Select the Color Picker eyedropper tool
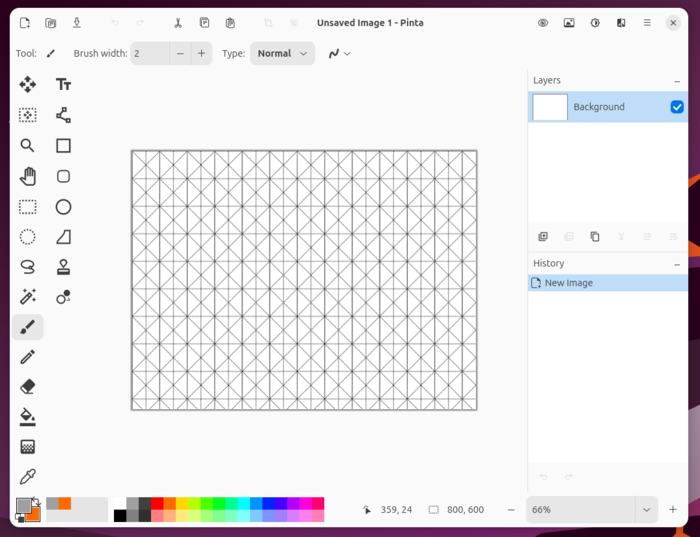This screenshot has height=537, width=700. click(28, 477)
